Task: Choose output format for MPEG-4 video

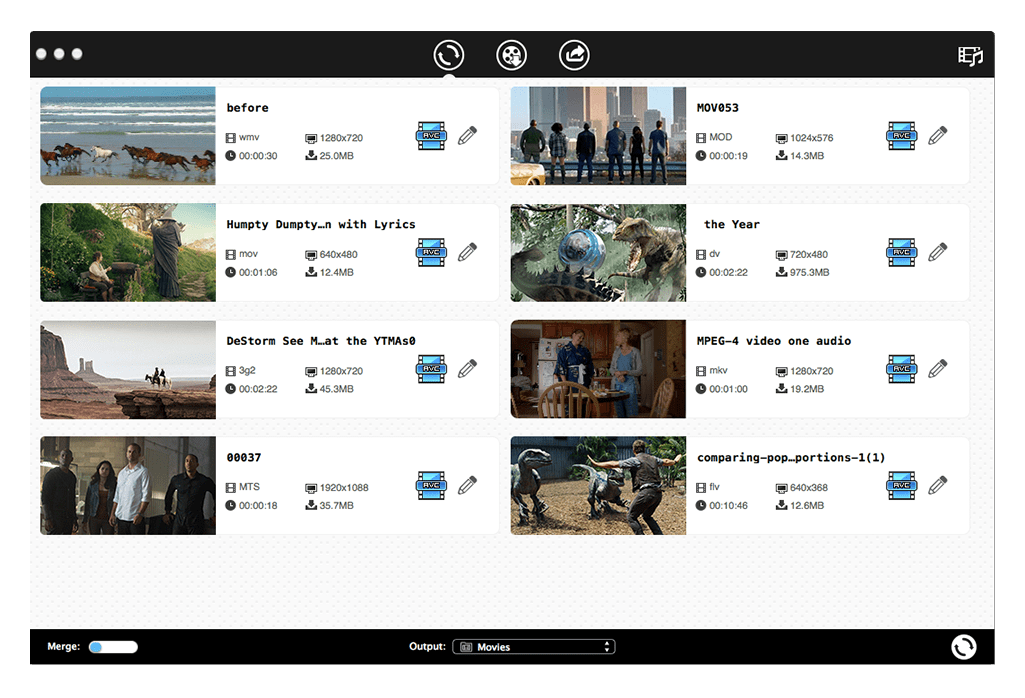Action: (901, 369)
